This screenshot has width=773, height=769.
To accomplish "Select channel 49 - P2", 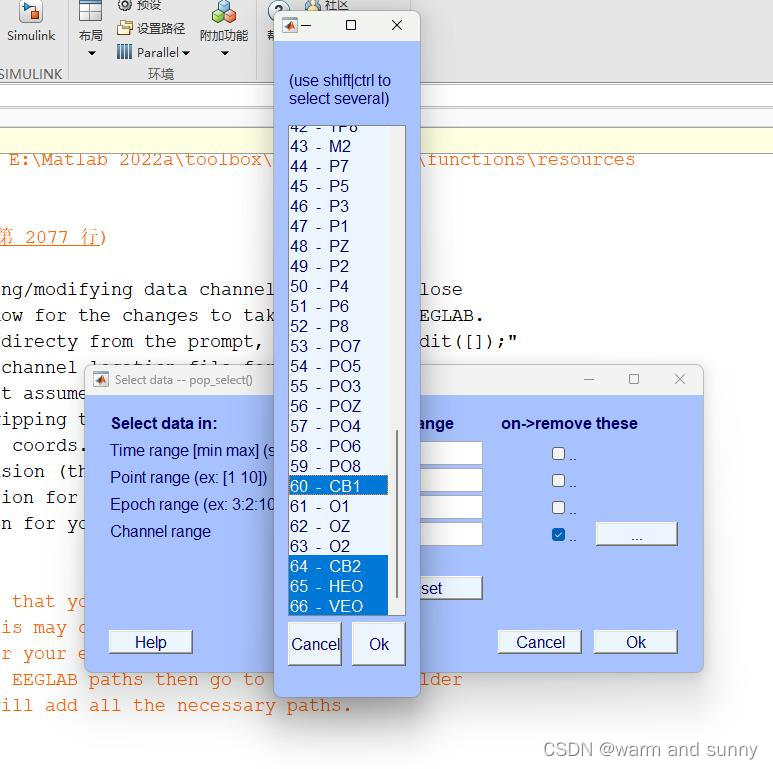I will (x=338, y=266).
